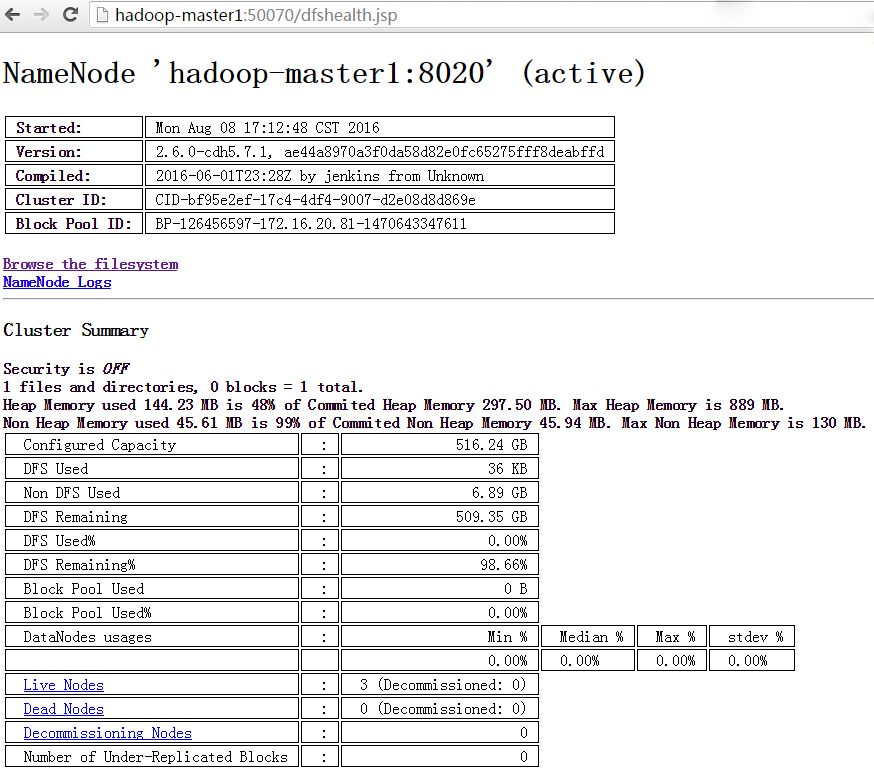Click the 1 files and directories line
This screenshot has height=779, width=874.
[183, 387]
